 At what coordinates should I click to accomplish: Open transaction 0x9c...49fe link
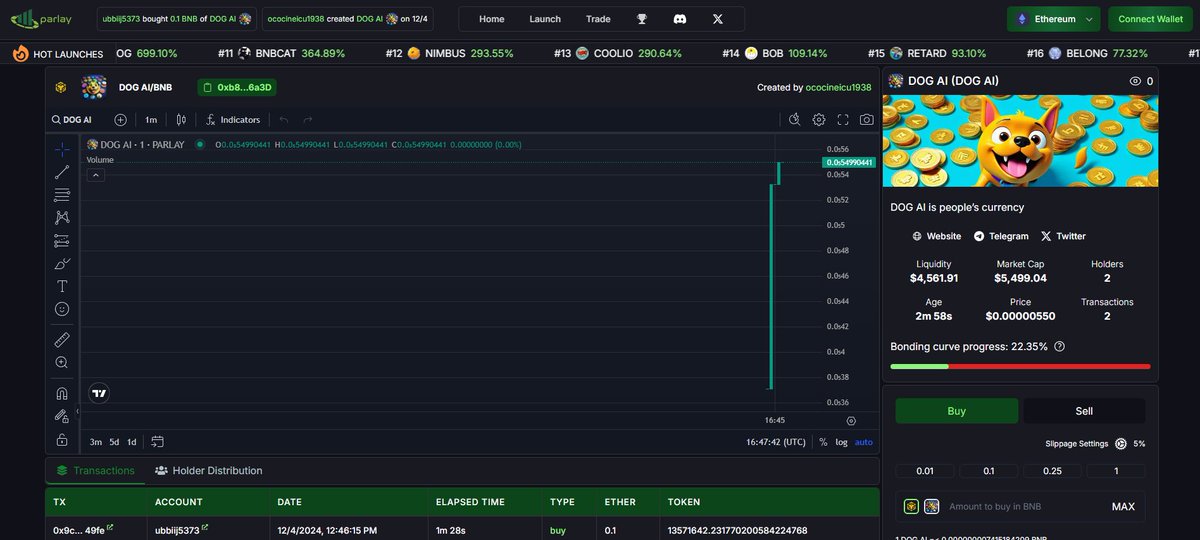click(82, 530)
